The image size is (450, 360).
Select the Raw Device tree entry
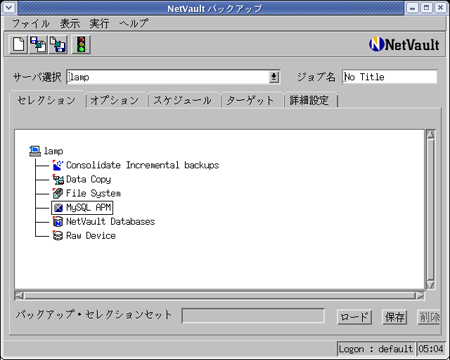click(x=84, y=236)
